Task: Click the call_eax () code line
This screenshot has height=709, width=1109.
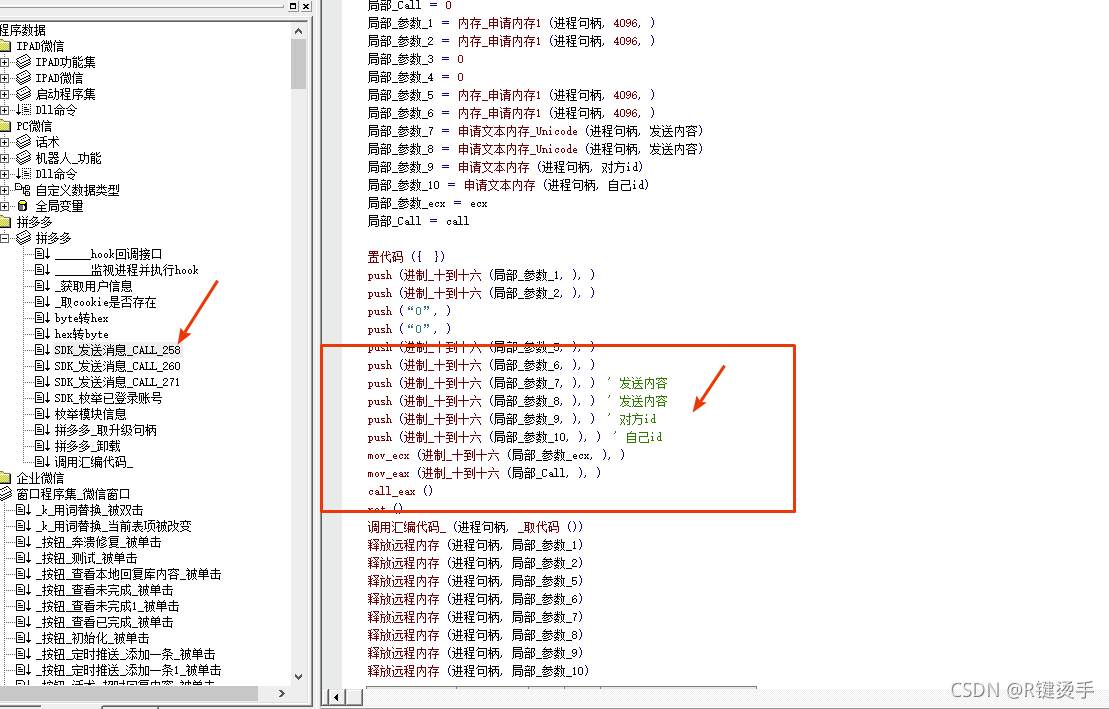Action: point(400,490)
